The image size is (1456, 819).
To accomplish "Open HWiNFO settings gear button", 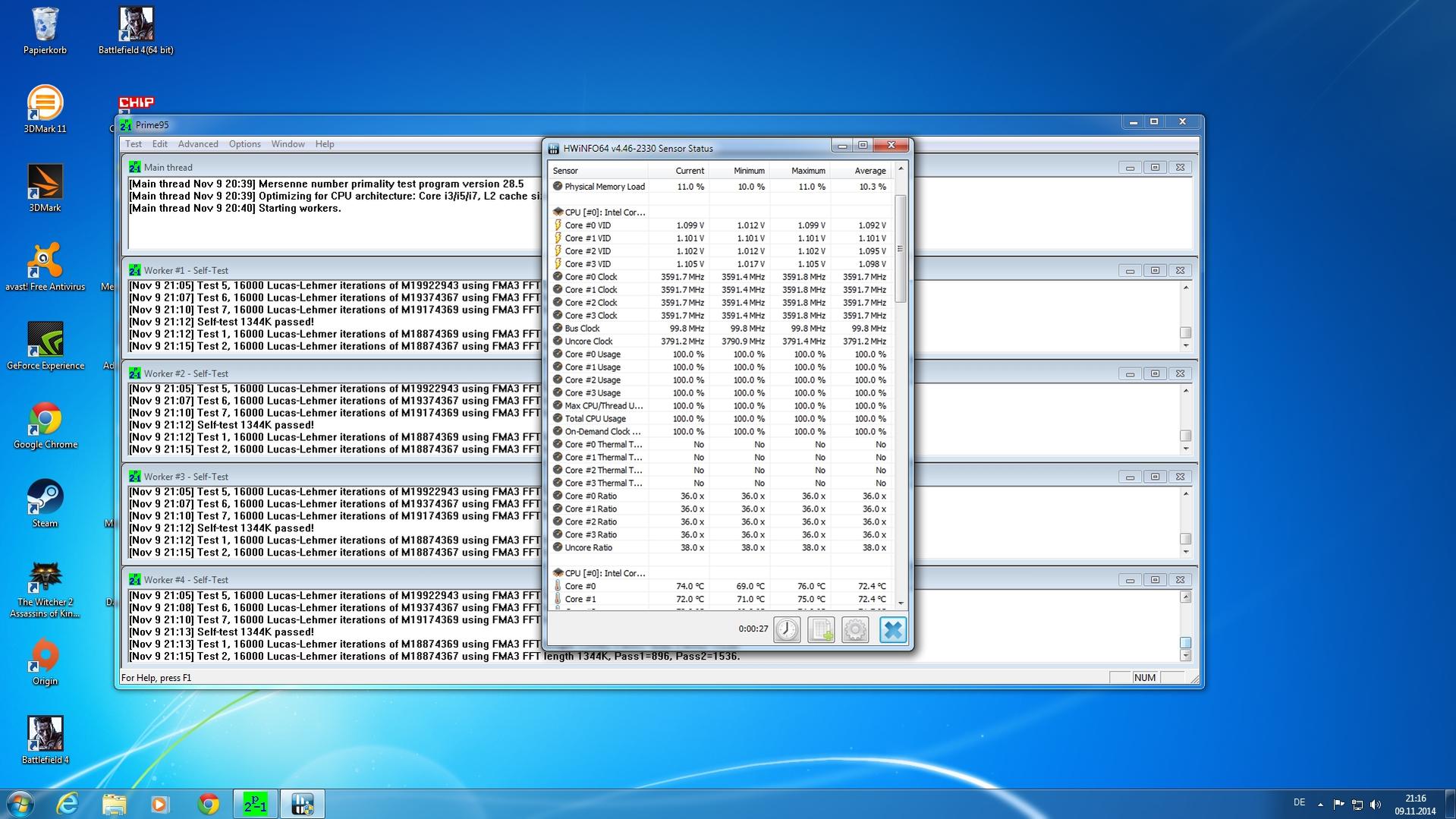I will (855, 629).
